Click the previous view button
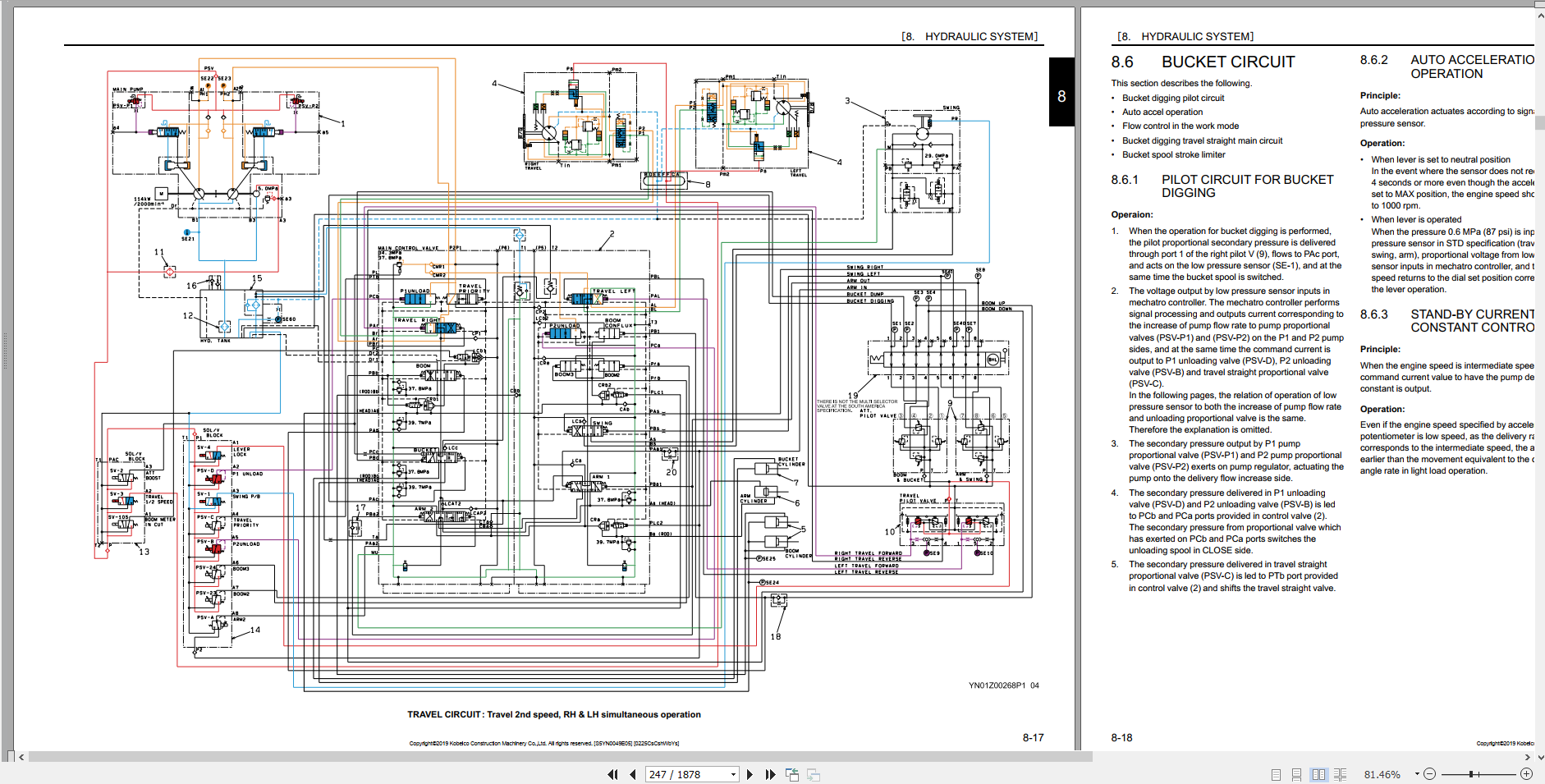This screenshot has width=1545, height=784. coord(792,774)
